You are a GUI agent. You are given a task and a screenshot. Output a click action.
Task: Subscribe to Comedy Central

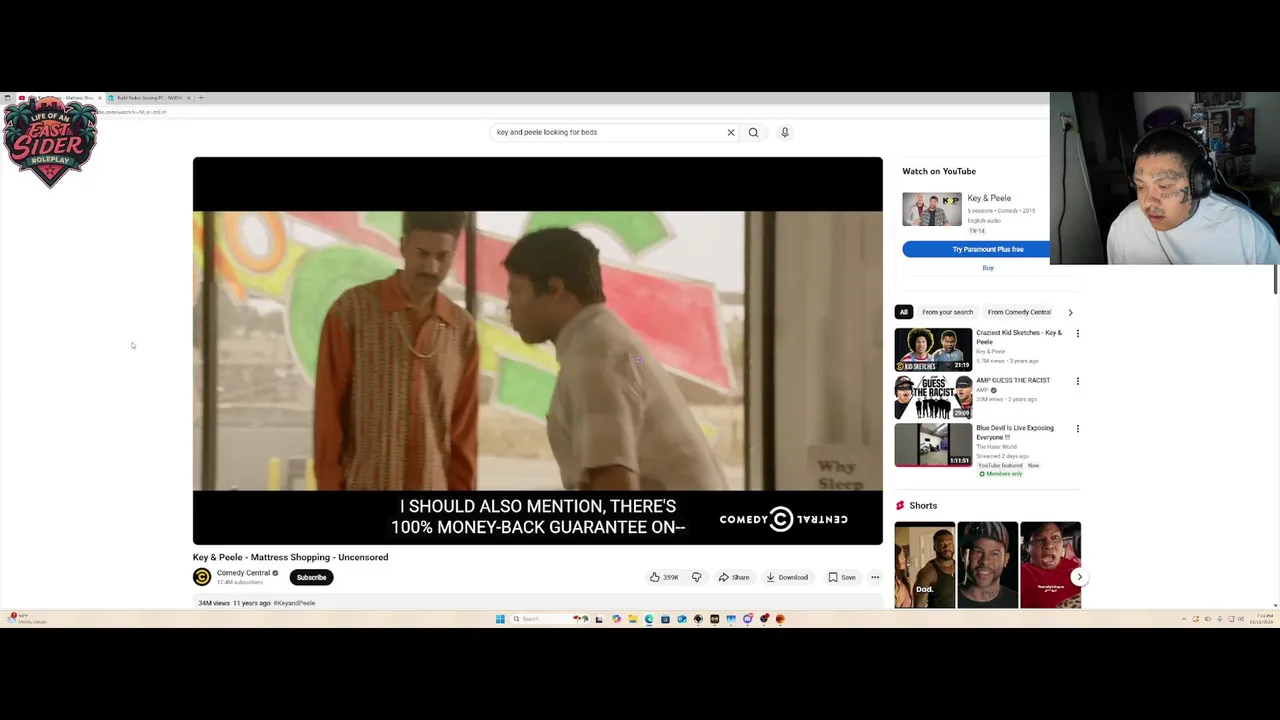tap(311, 577)
